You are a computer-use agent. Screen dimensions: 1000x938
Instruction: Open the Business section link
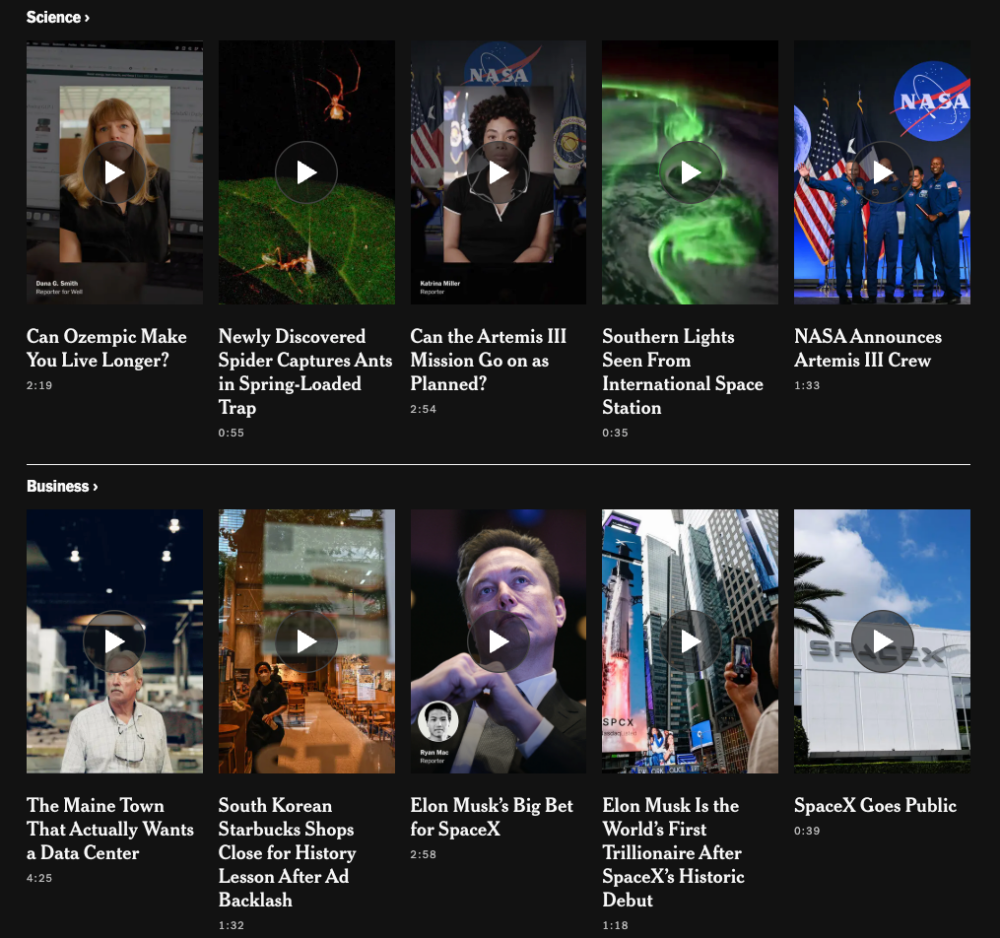(62, 486)
